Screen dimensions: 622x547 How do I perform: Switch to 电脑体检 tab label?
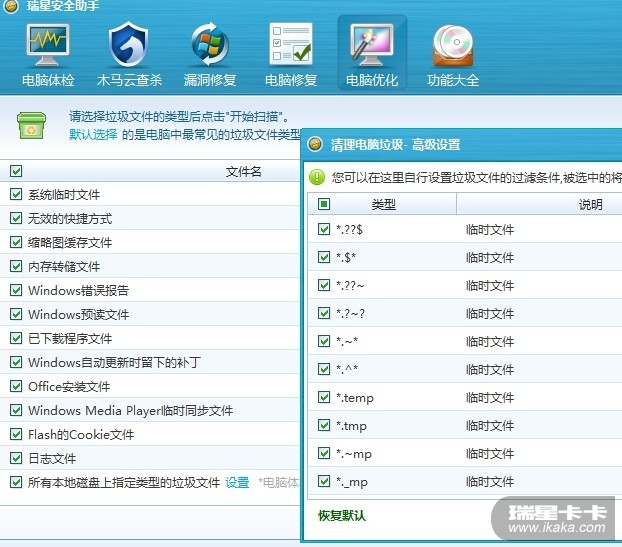click(48, 80)
